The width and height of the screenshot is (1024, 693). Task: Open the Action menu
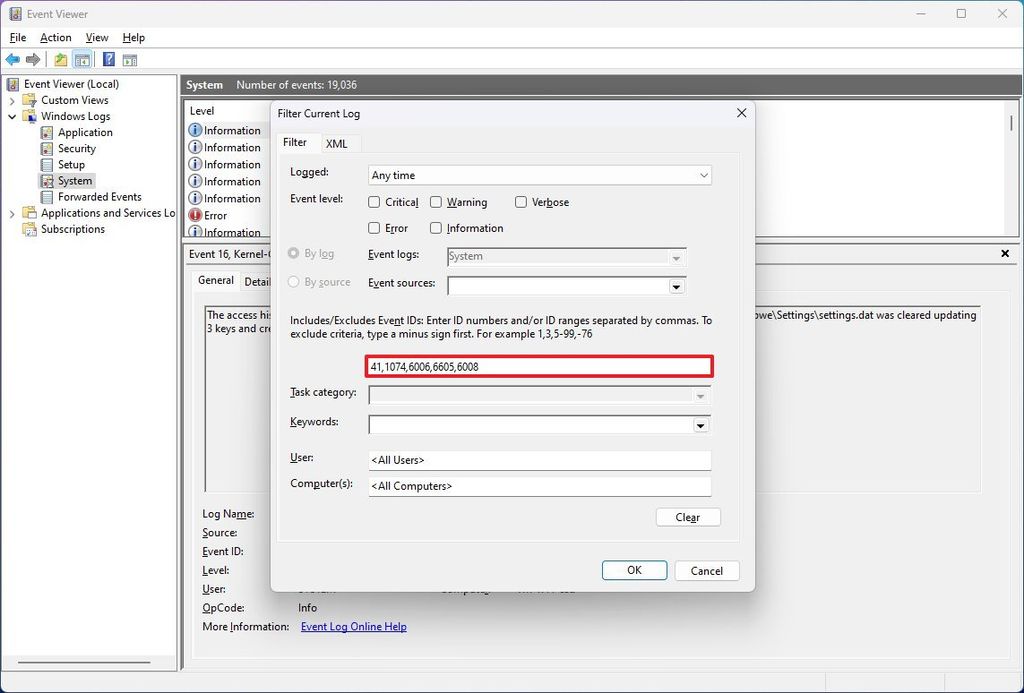[x=55, y=37]
